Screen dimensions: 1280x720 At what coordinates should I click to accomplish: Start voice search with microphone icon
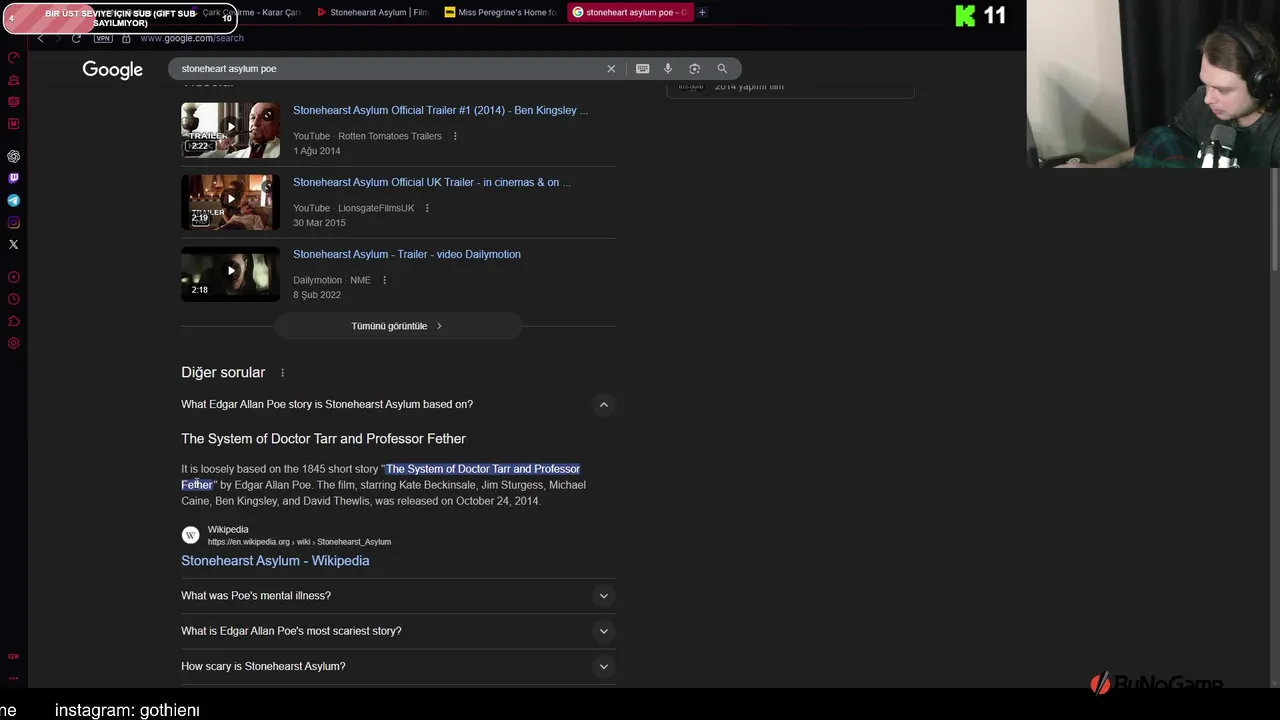668,69
